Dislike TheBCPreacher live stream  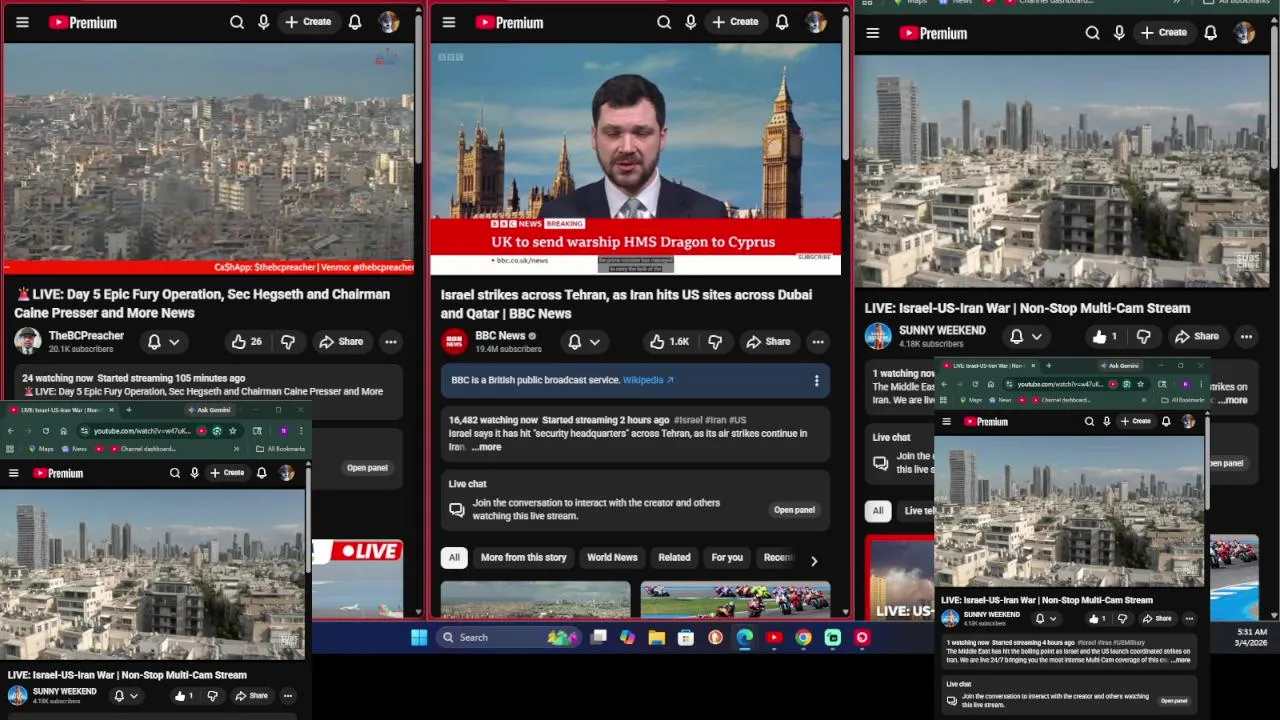(x=288, y=342)
